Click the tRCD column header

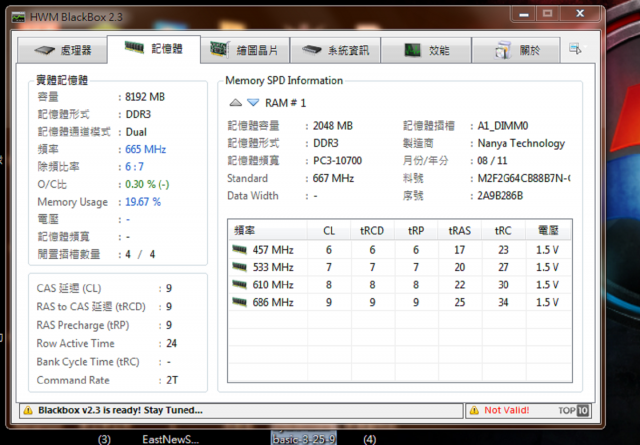(372, 231)
